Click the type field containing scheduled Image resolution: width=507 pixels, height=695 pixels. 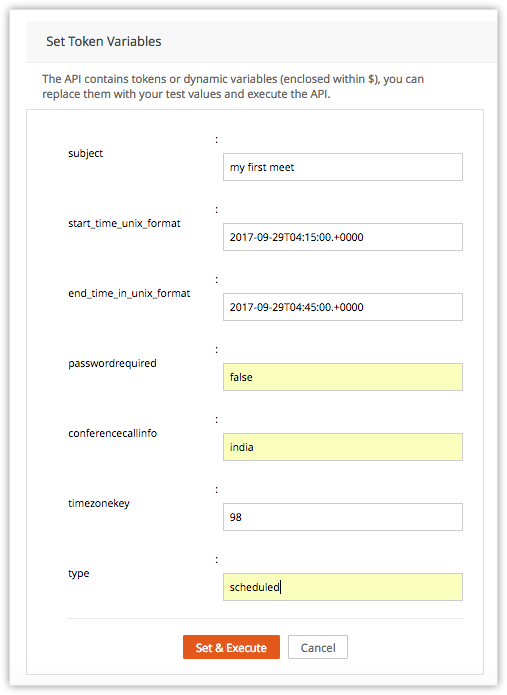point(343,587)
